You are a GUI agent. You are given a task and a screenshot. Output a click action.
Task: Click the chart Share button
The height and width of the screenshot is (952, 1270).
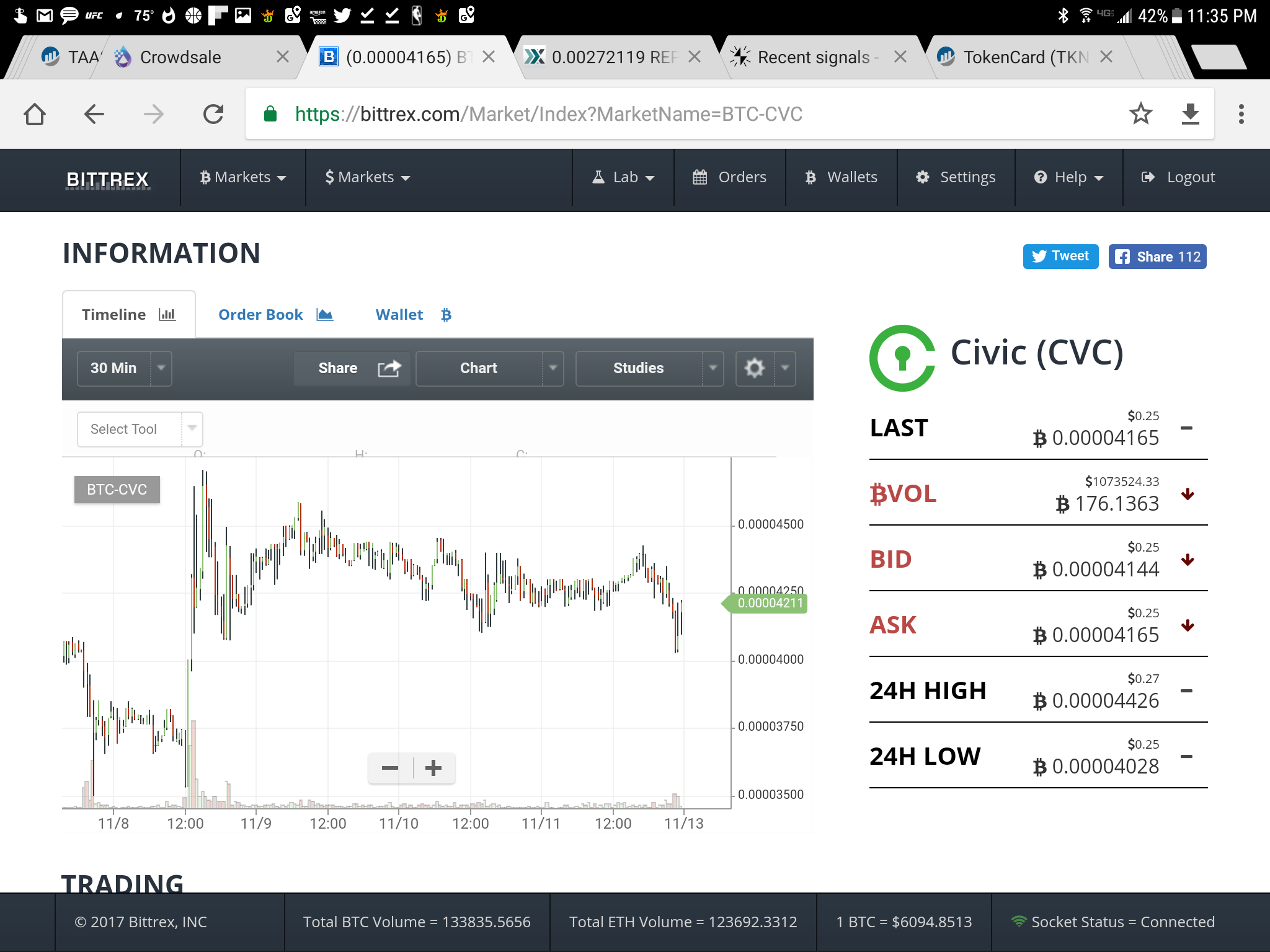[x=352, y=368]
